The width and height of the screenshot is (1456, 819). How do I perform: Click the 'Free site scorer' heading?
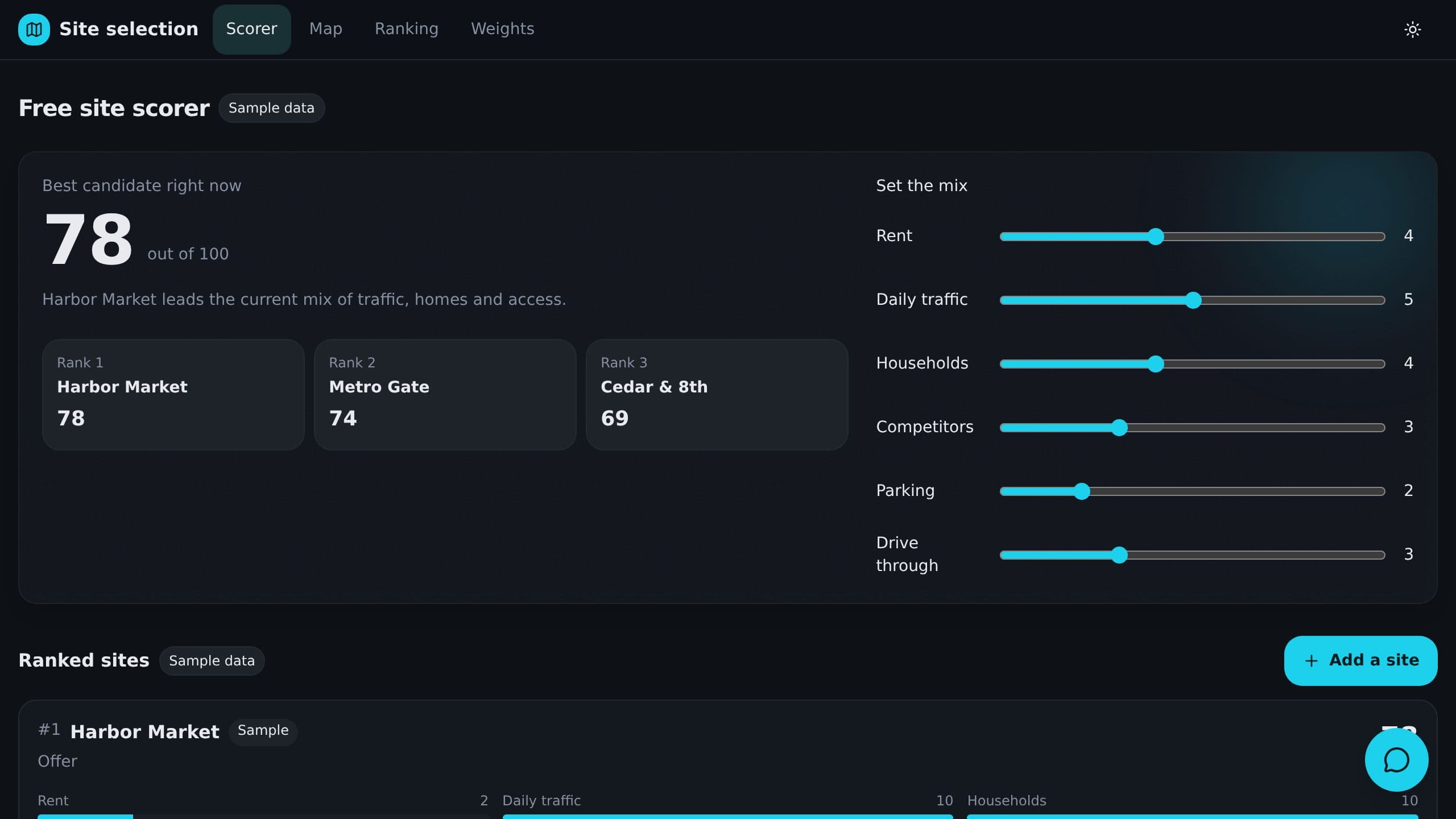click(x=114, y=108)
